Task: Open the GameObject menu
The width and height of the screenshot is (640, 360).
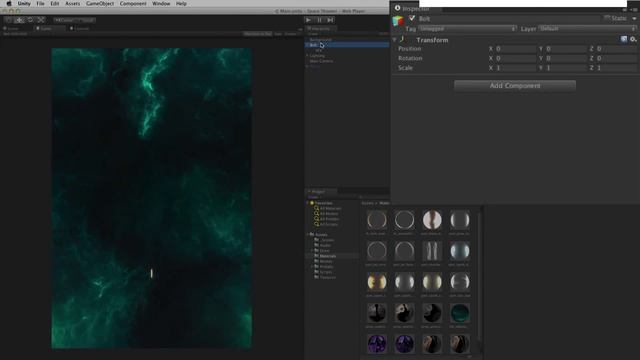Action: pos(100,4)
